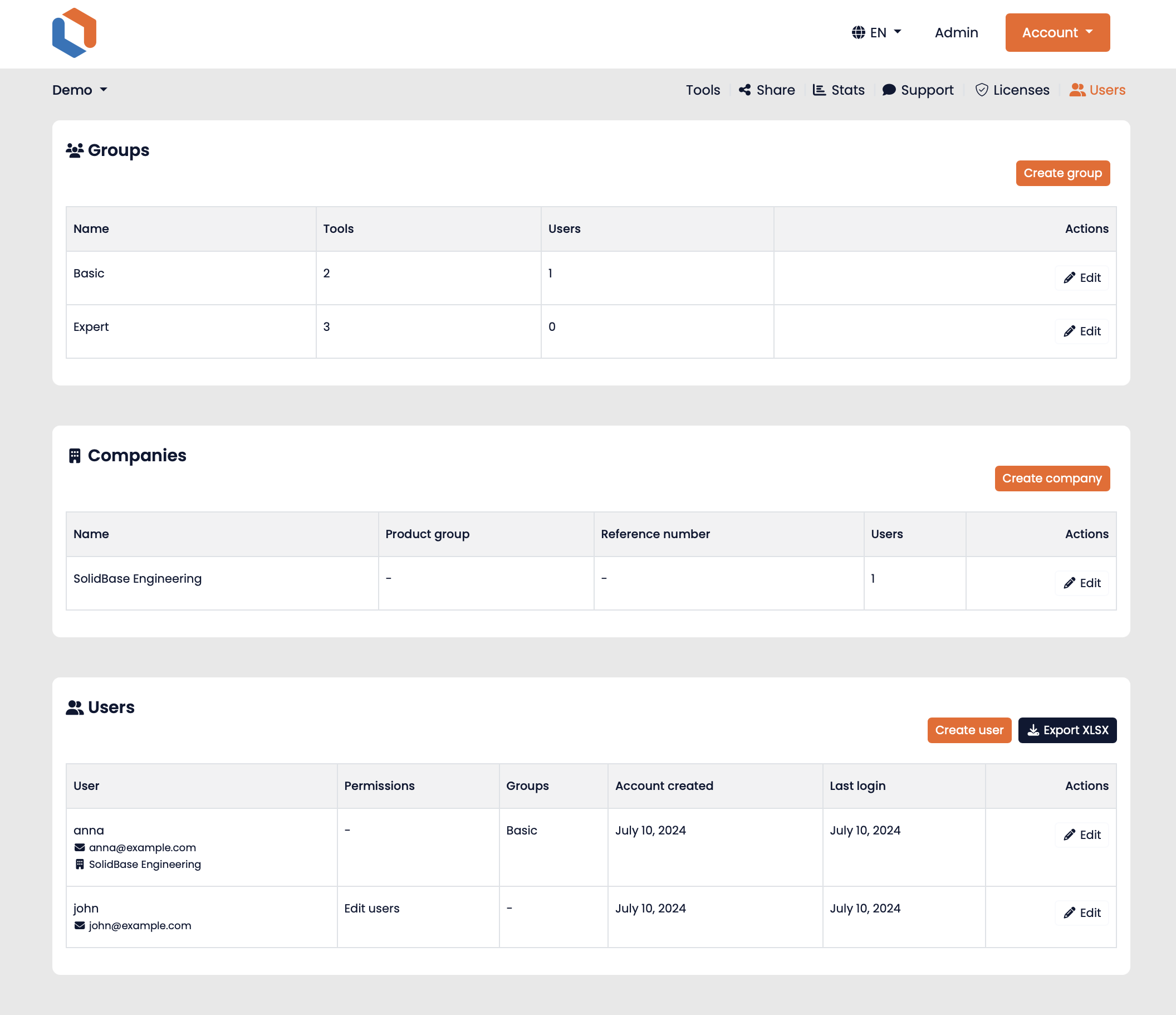This screenshot has height=1015, width=1176.
Task: Click the john@example.com email
Action: 140,925
